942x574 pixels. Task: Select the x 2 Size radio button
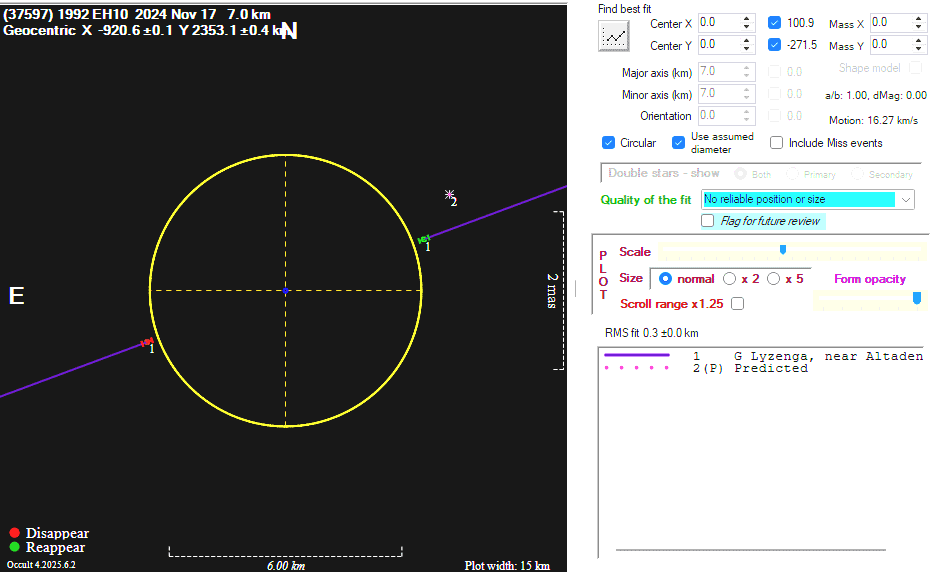pyautogui.click(x=729, y=279)
